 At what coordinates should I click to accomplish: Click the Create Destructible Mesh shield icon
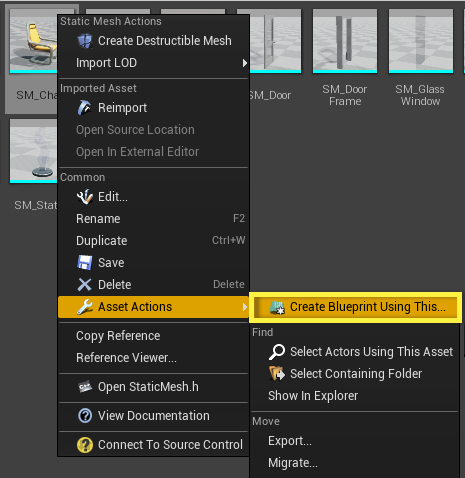85,41
